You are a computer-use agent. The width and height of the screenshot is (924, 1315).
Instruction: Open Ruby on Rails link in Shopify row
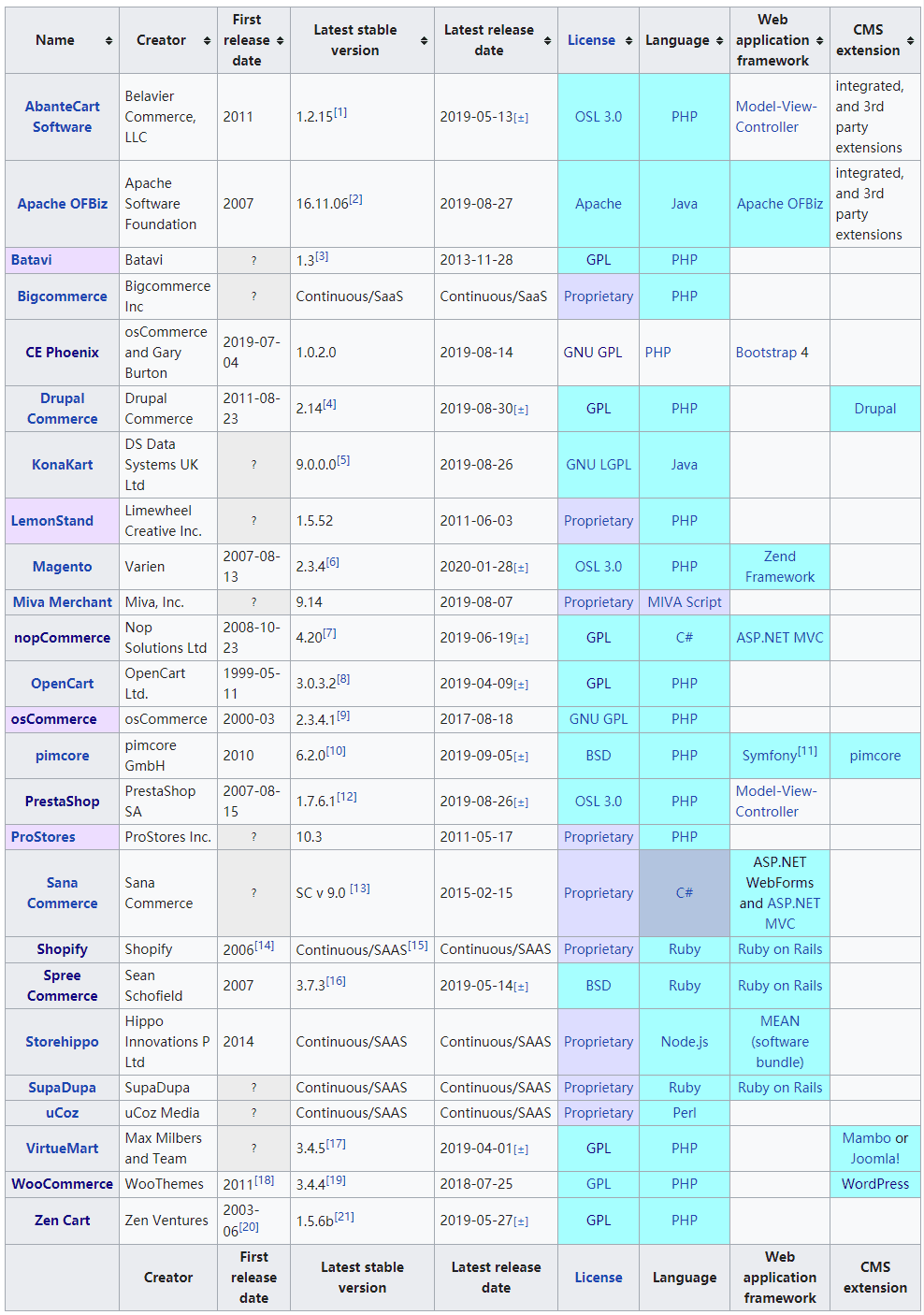[780, 949]
